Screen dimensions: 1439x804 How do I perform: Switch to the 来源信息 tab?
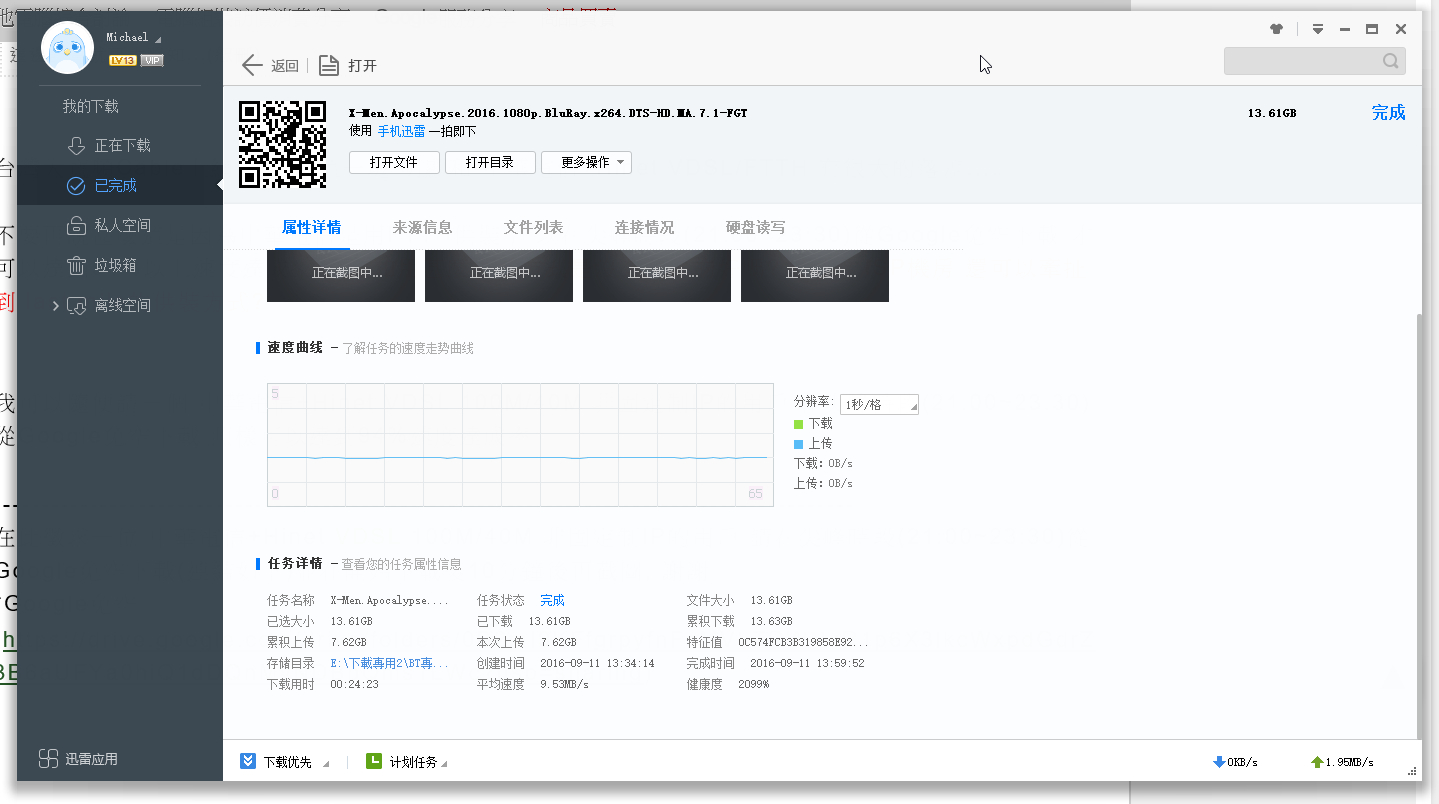coord(422,227)
